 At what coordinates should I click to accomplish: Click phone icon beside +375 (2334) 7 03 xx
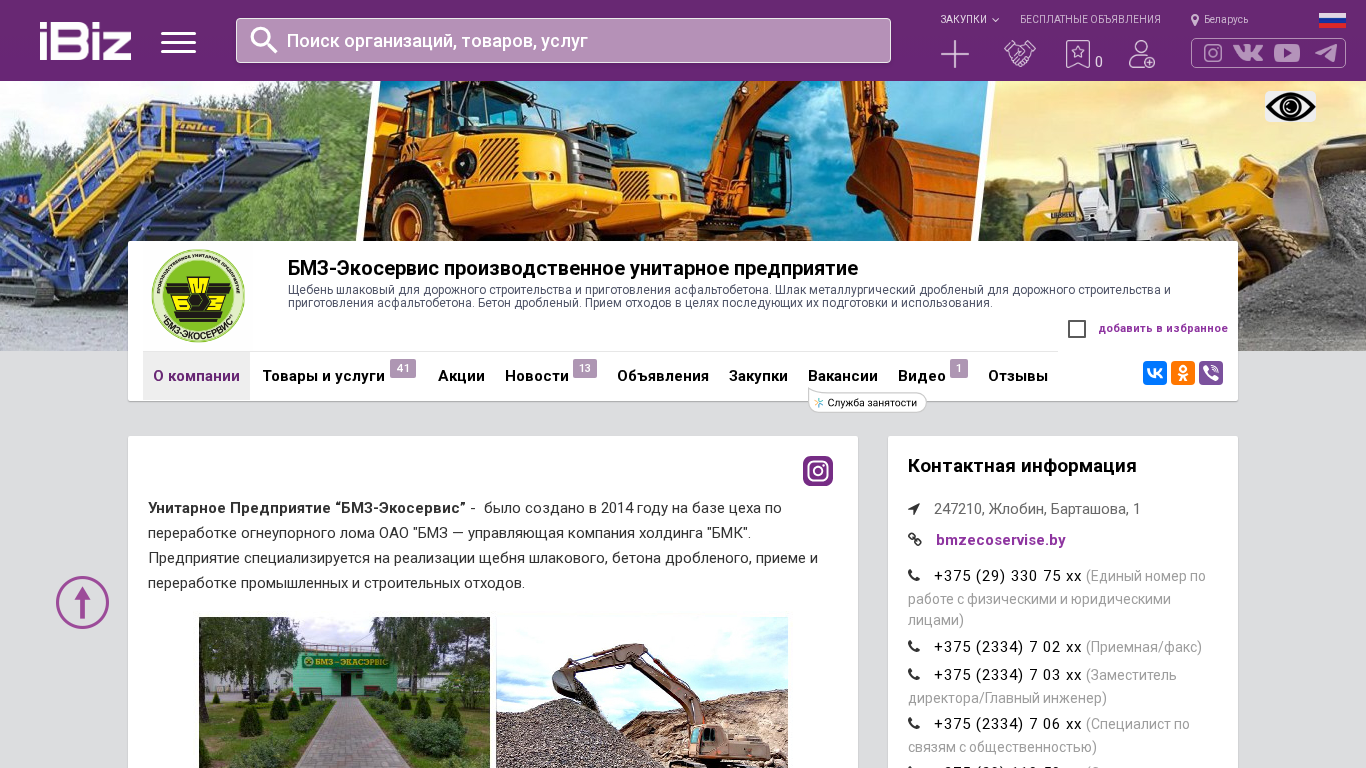click(x=914, y=675)
